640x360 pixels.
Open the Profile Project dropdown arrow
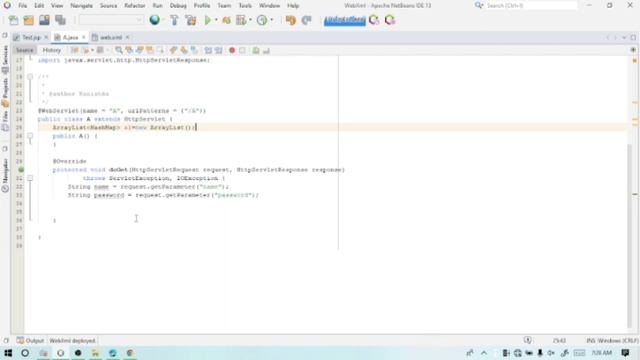250,20
